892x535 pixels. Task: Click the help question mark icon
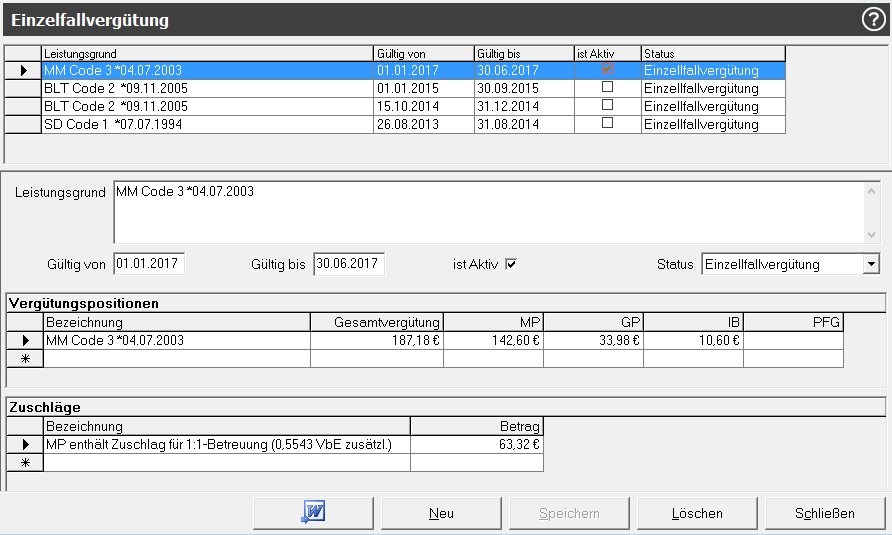(x=873, y=20)
